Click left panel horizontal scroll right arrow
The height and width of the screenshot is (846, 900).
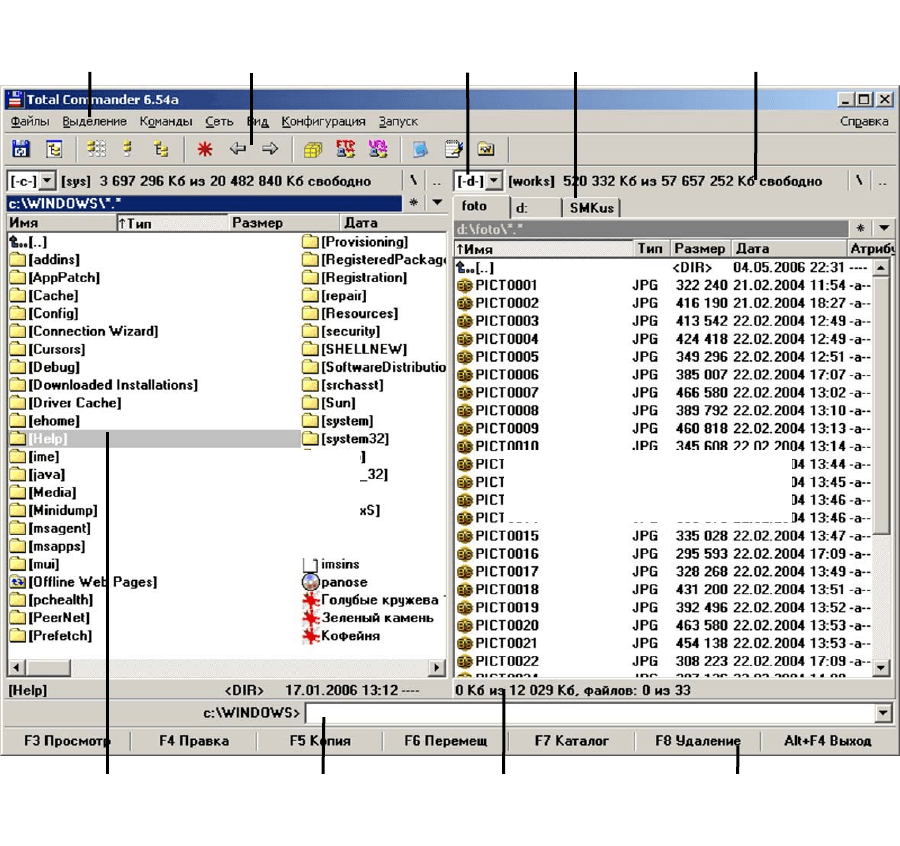(437, 668)
